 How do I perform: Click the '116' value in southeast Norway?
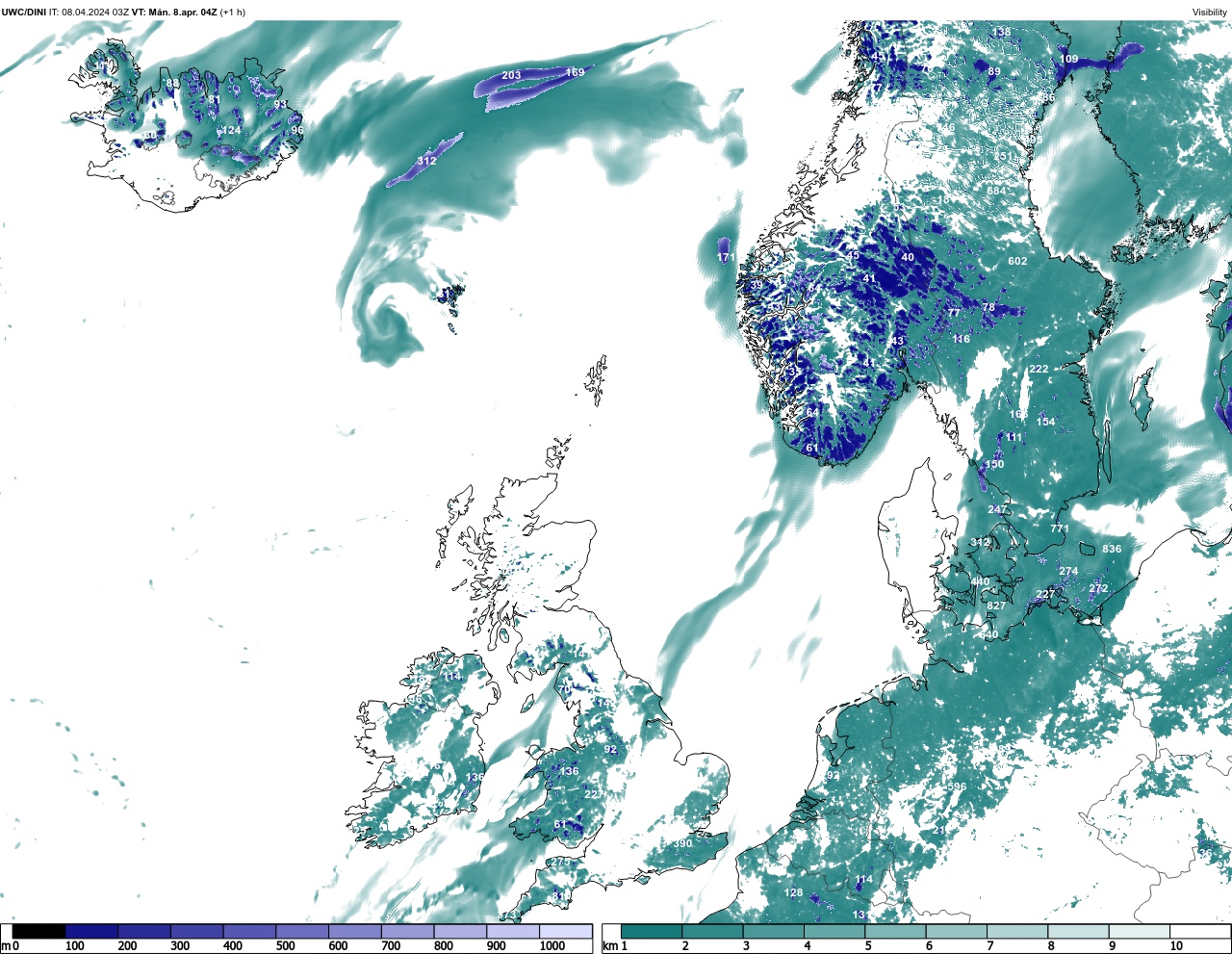pyautogui.click(x=962, y=339)
